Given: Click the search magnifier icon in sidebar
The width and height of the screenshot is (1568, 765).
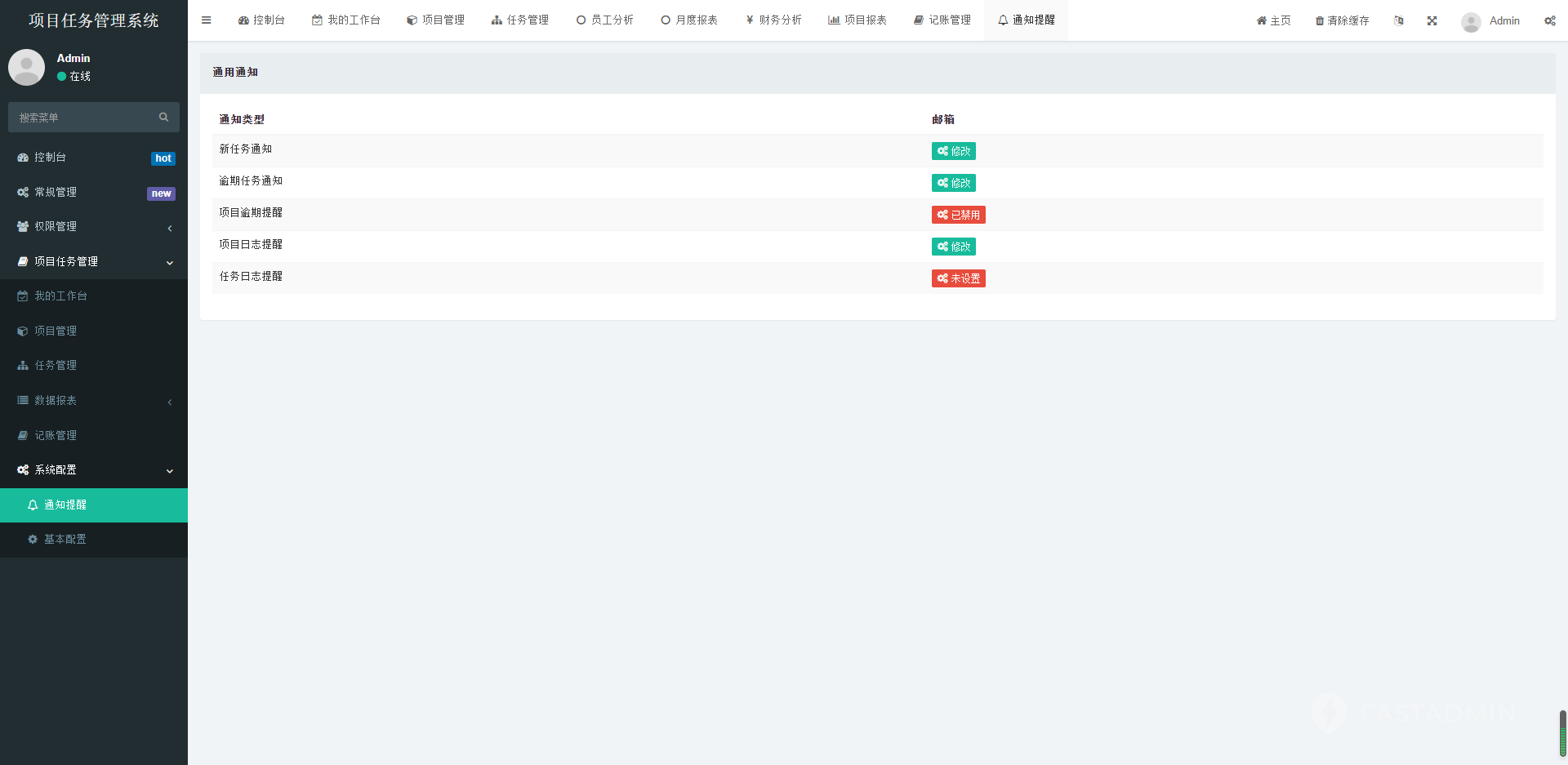Looking at the screenshot, I should click(x=163, y=118).
